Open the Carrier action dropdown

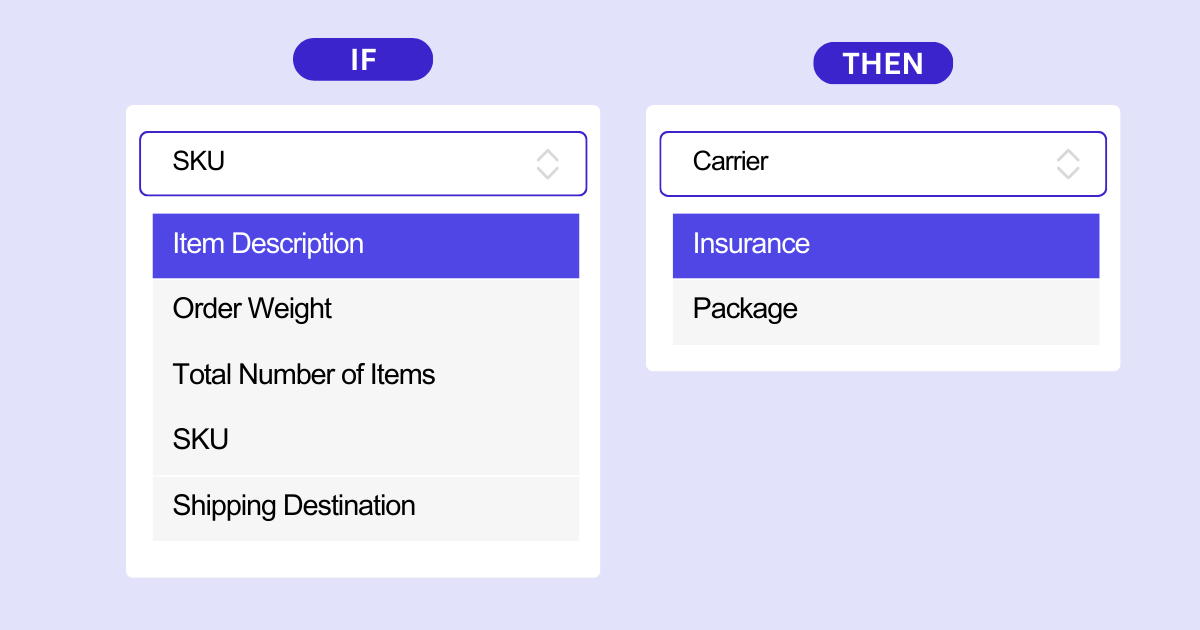click(883, 164)
